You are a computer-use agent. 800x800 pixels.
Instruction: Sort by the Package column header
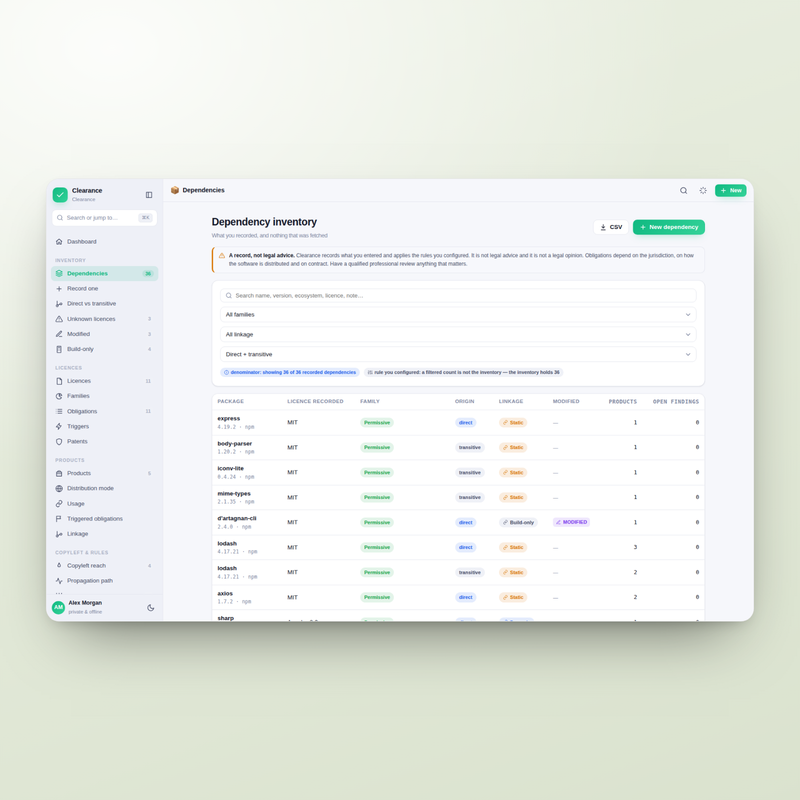231,402
